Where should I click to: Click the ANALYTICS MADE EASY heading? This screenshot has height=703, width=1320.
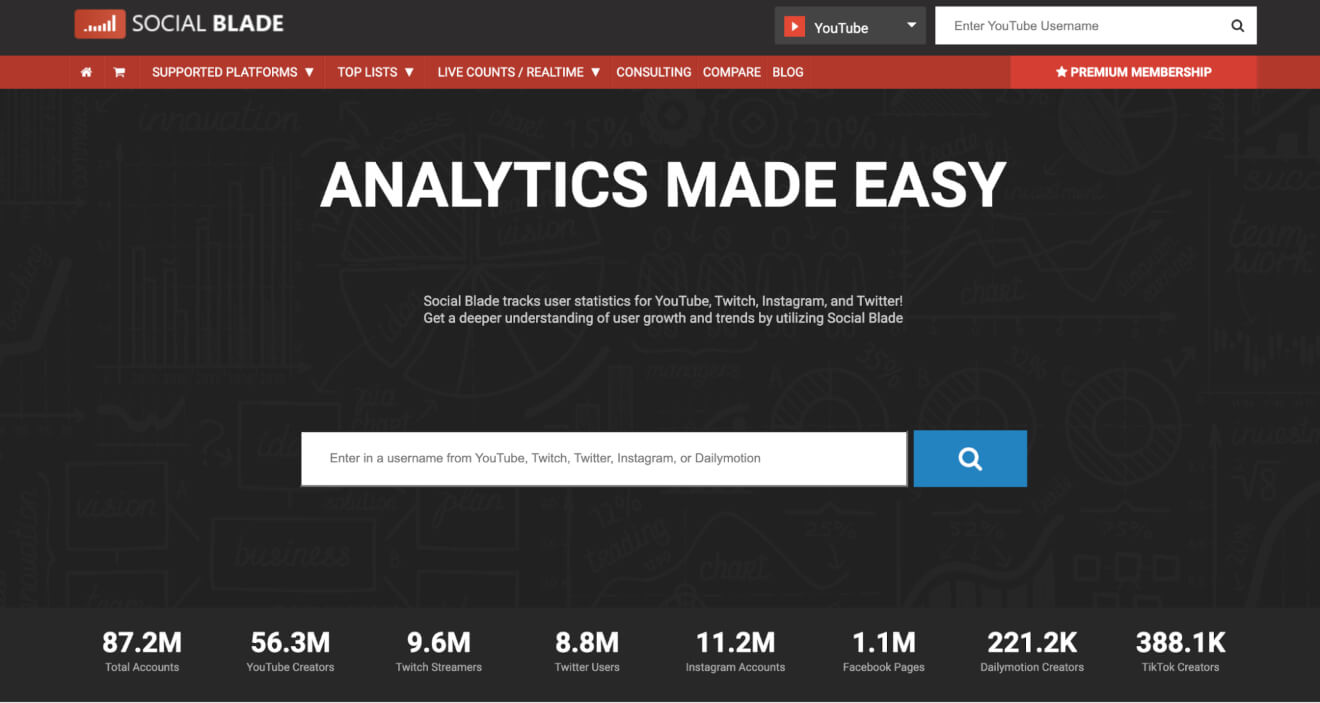point(662,185)
